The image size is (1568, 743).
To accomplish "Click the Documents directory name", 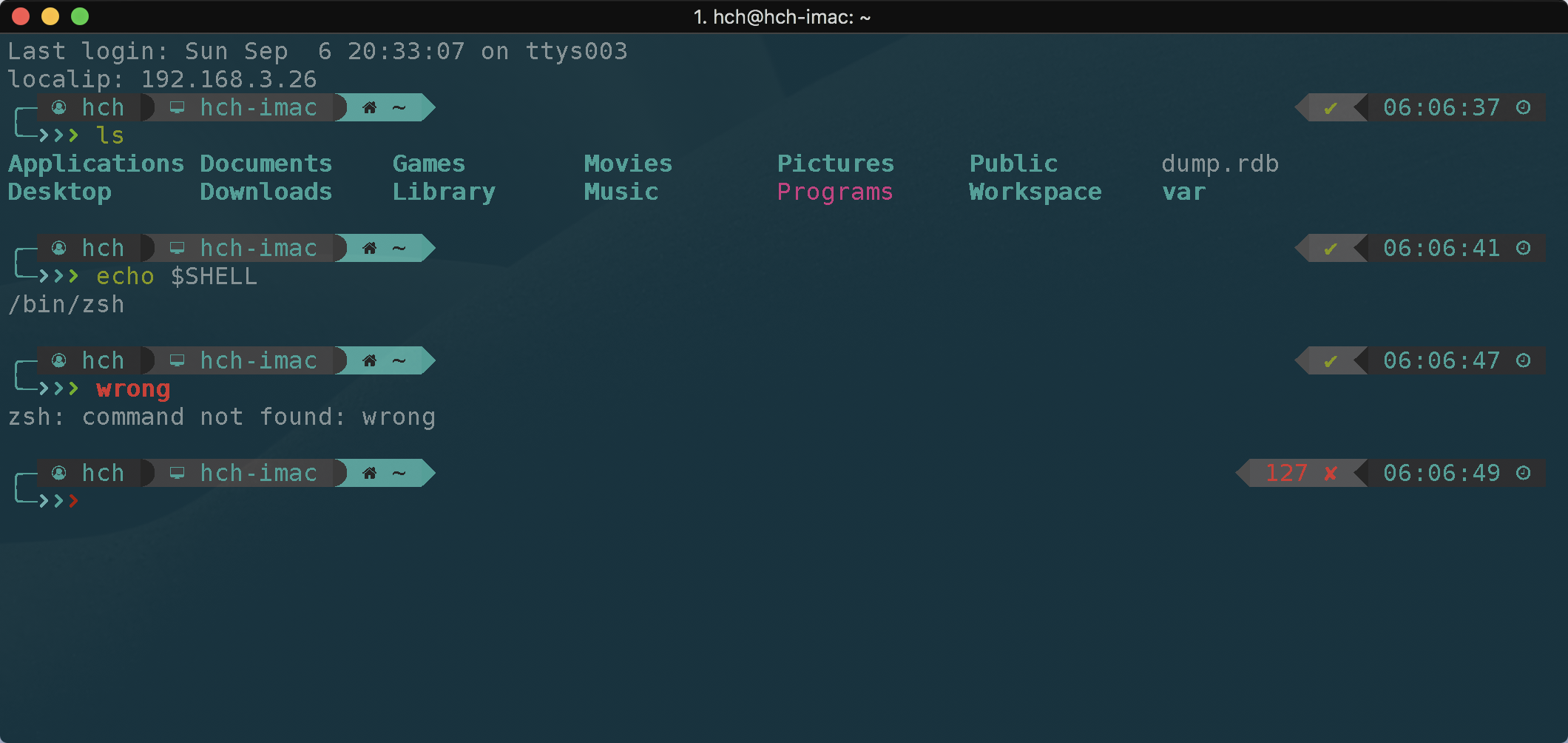I will (x=266, y=164).
